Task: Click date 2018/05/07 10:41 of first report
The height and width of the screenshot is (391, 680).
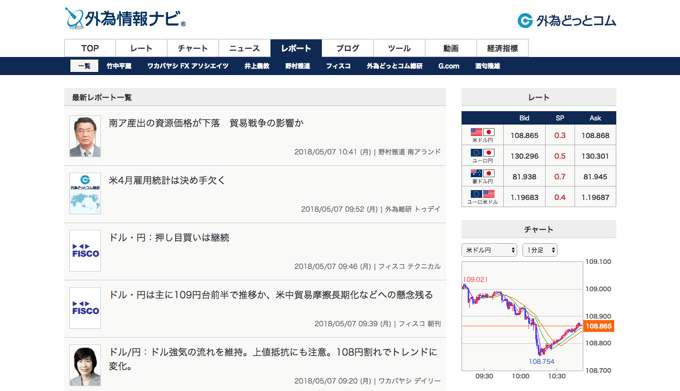Action: [x=333, y=152]
